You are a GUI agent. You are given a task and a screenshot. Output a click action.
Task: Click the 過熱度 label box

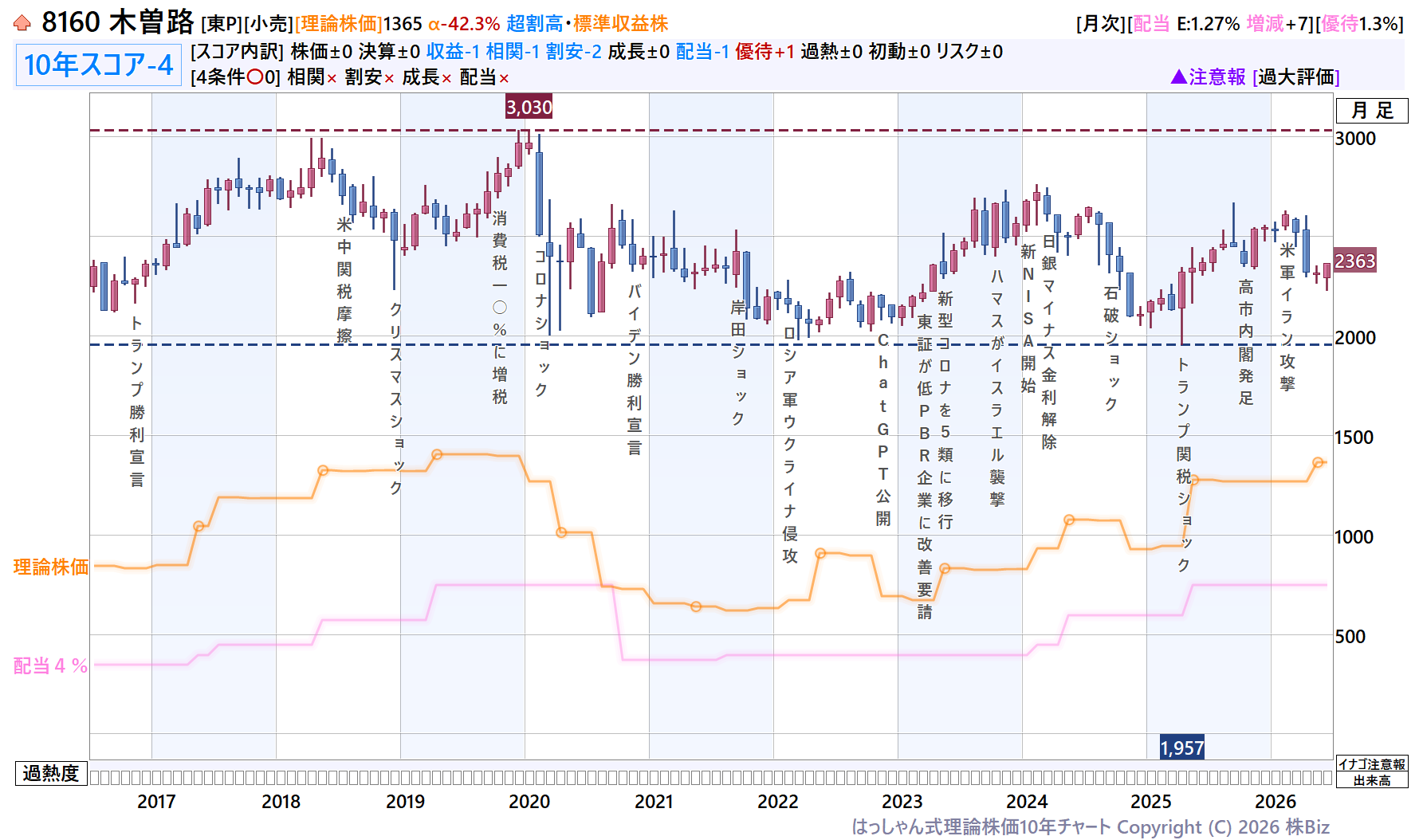pos(51,773)
